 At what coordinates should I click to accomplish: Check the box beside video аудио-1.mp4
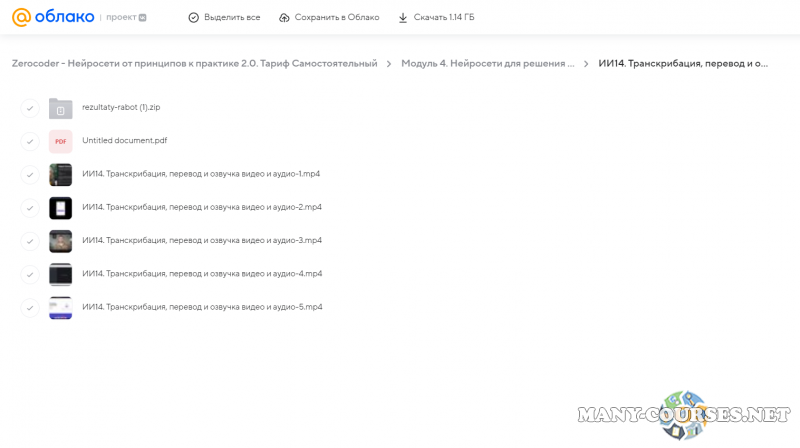30,174
